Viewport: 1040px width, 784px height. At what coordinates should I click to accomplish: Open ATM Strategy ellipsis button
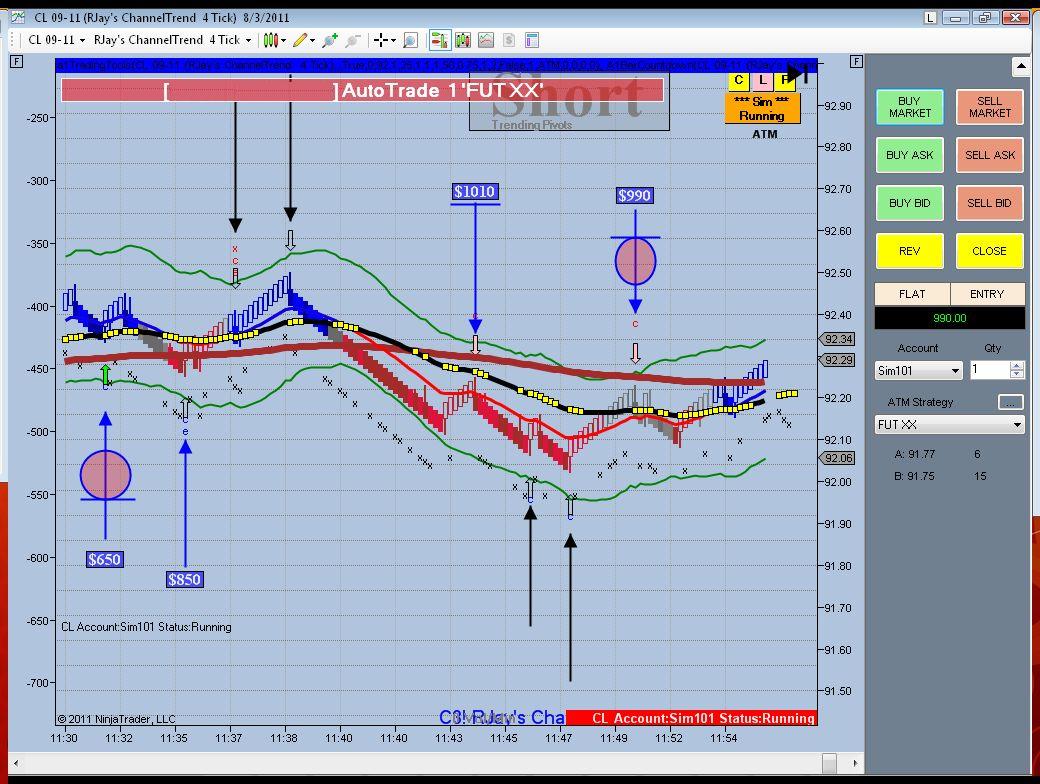(x=1010, y=401)
